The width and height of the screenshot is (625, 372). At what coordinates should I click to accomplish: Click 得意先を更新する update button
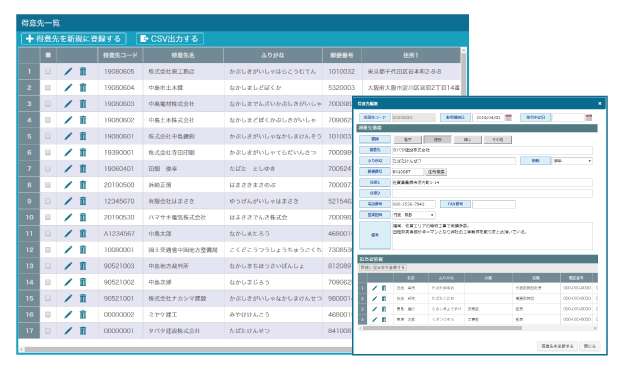coord(557,346)
